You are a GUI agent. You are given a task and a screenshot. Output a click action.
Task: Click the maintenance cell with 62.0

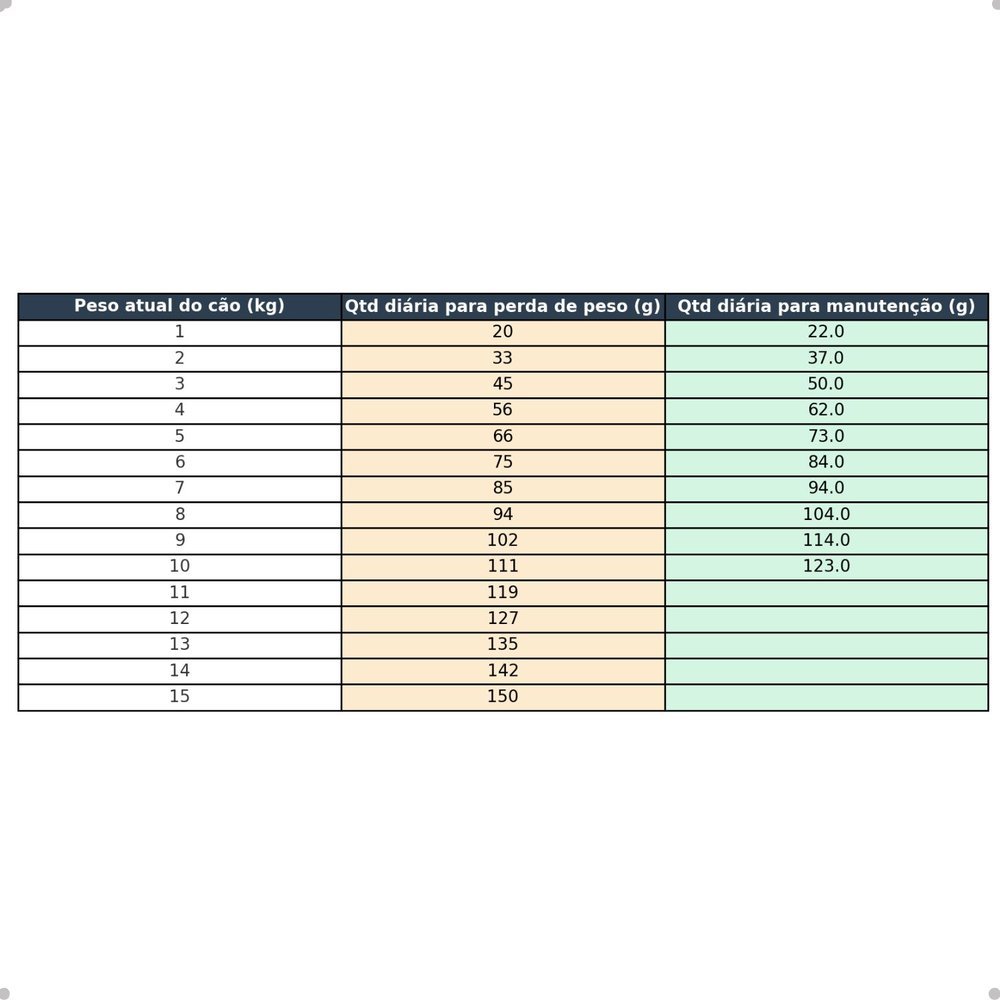(x=826, y=410)
